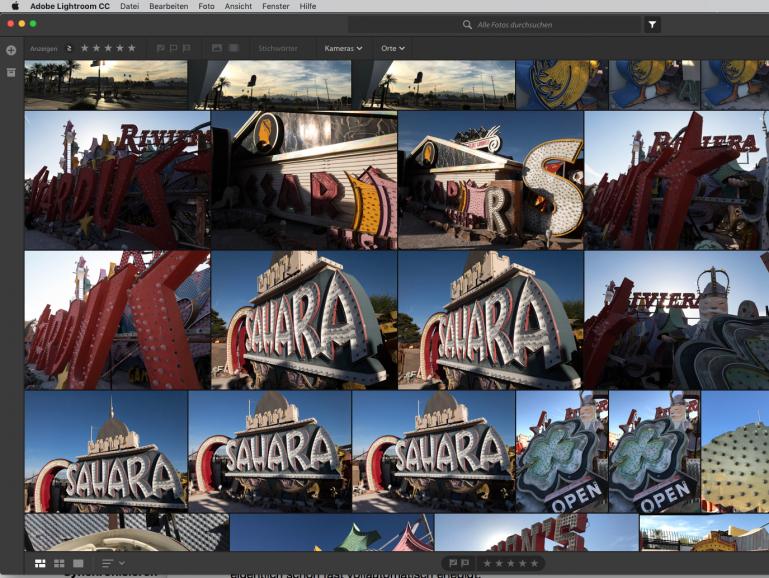Select the Caesars sign close-up thumbnail
The width and height of the screenshot is (769, 578).
[x=304, y=180]
